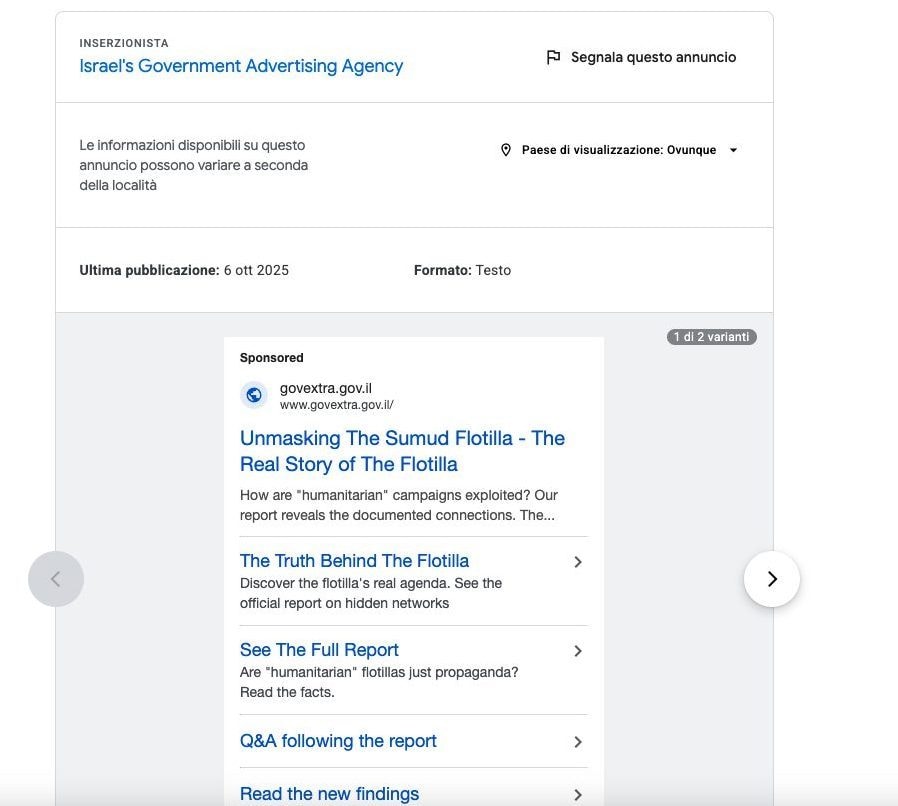Open the advertiser Israel's Government Advertising Agency
The image size is (898, 806).
[x=241, y=66]
